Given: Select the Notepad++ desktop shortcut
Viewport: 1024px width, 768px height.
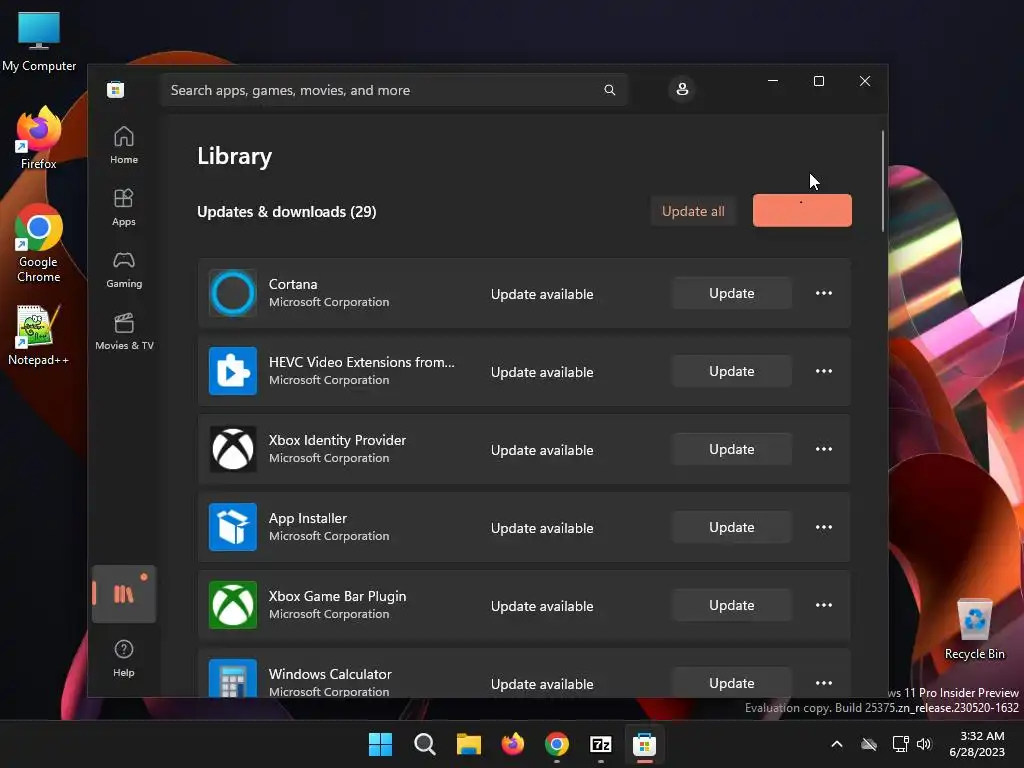Looking at the screenshot, I should coord(39,335).
